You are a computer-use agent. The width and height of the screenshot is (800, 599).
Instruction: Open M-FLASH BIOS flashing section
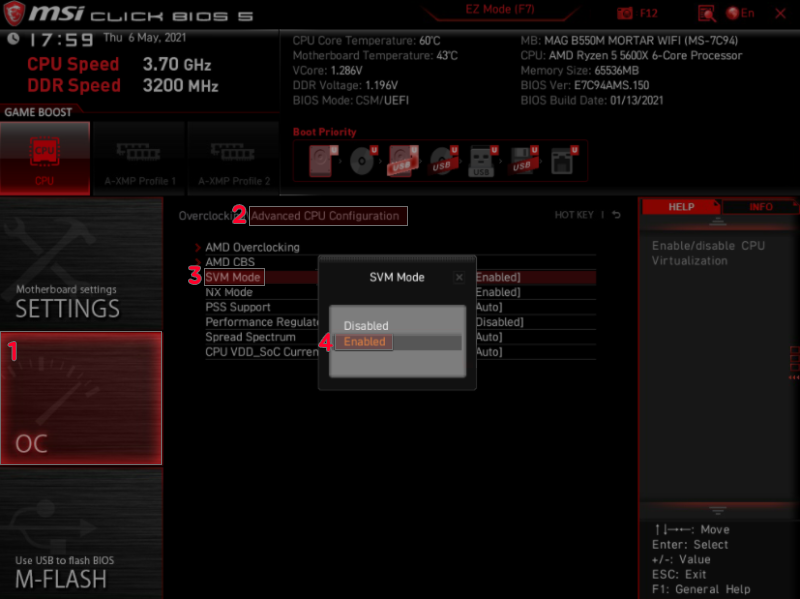click(x=81, y=533)
